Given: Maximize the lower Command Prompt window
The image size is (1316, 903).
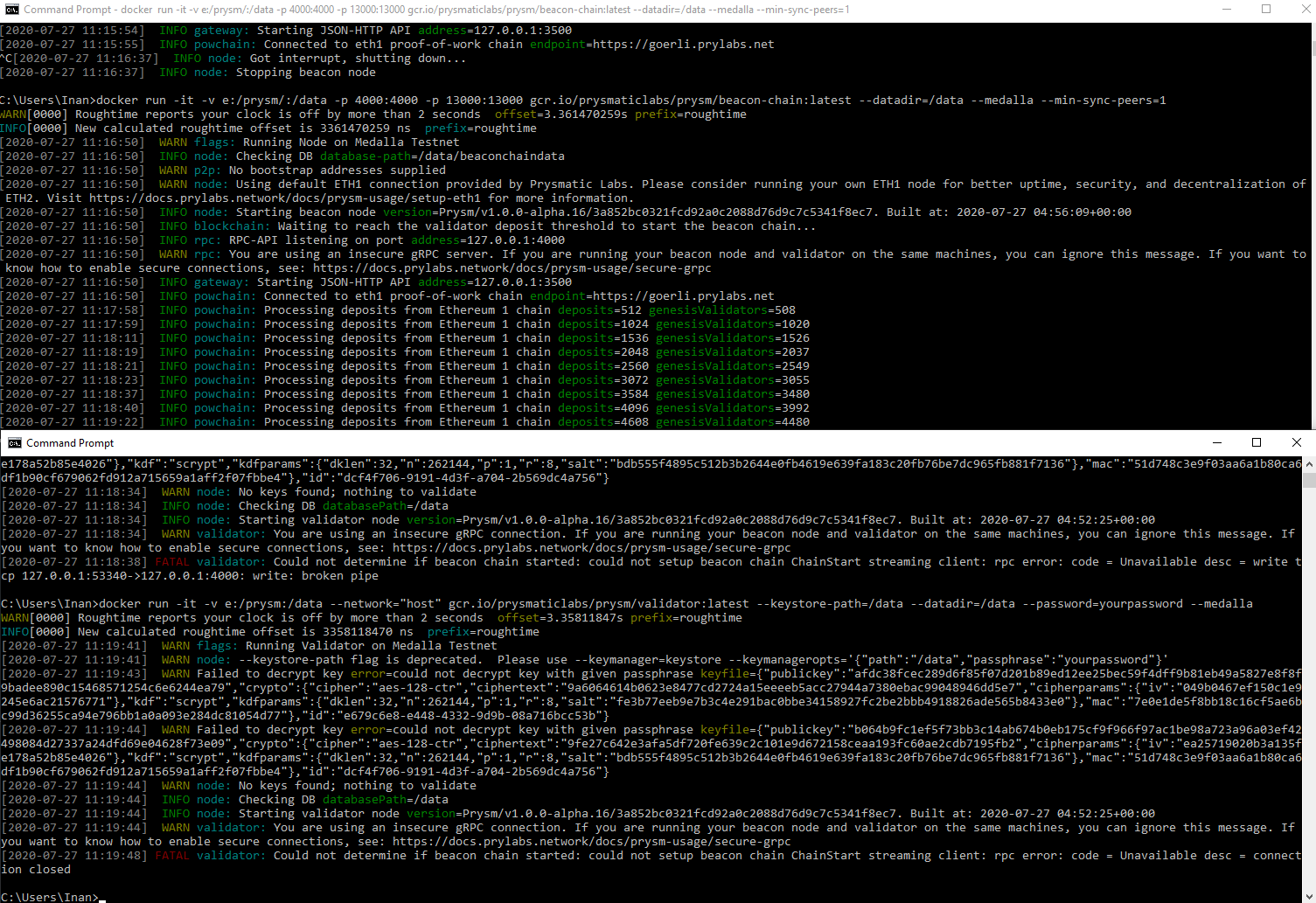Looking at the screenshot, I should [1257, 442].
